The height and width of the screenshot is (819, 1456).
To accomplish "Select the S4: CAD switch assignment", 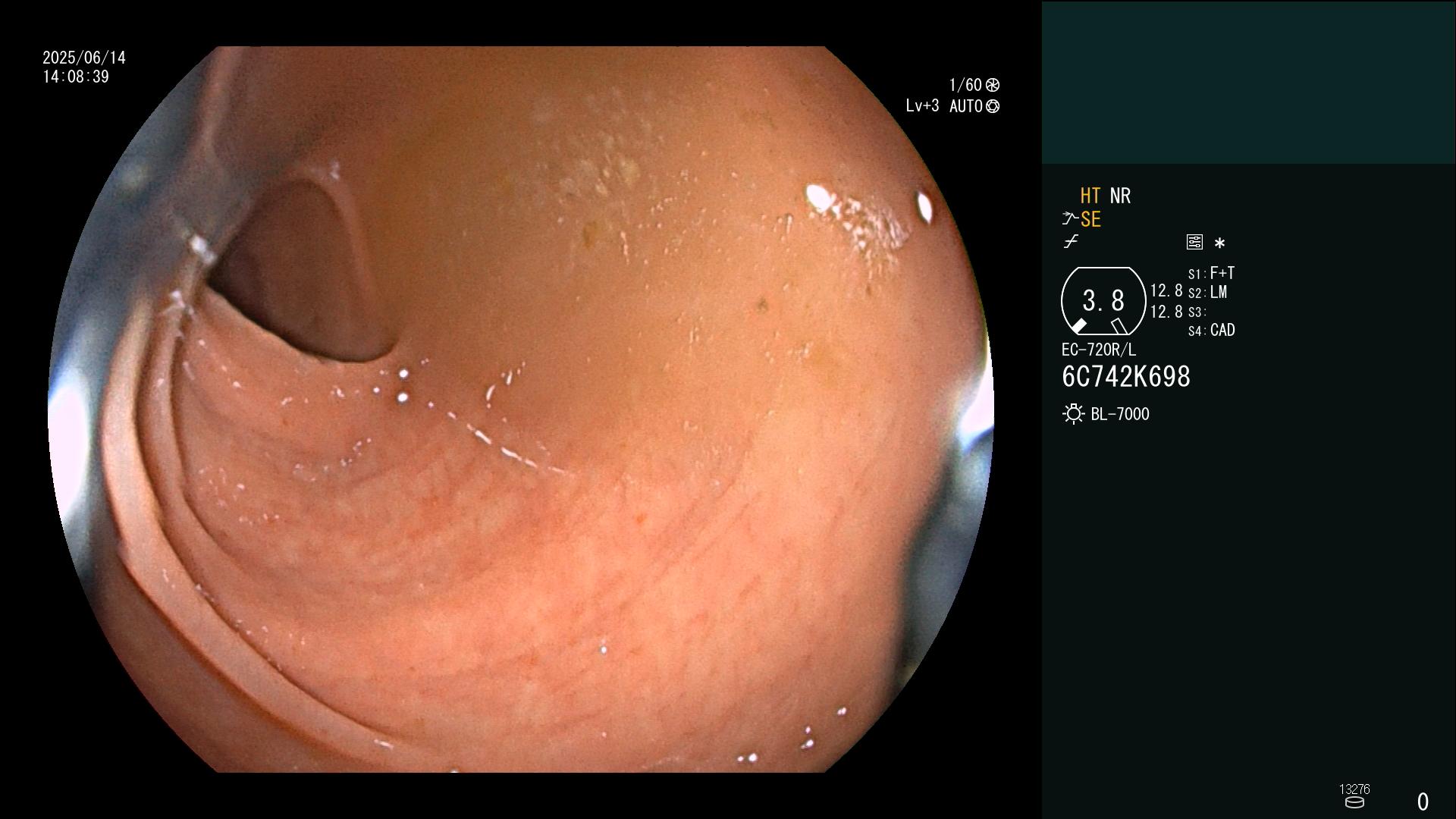I will [x=1211, y=331].
